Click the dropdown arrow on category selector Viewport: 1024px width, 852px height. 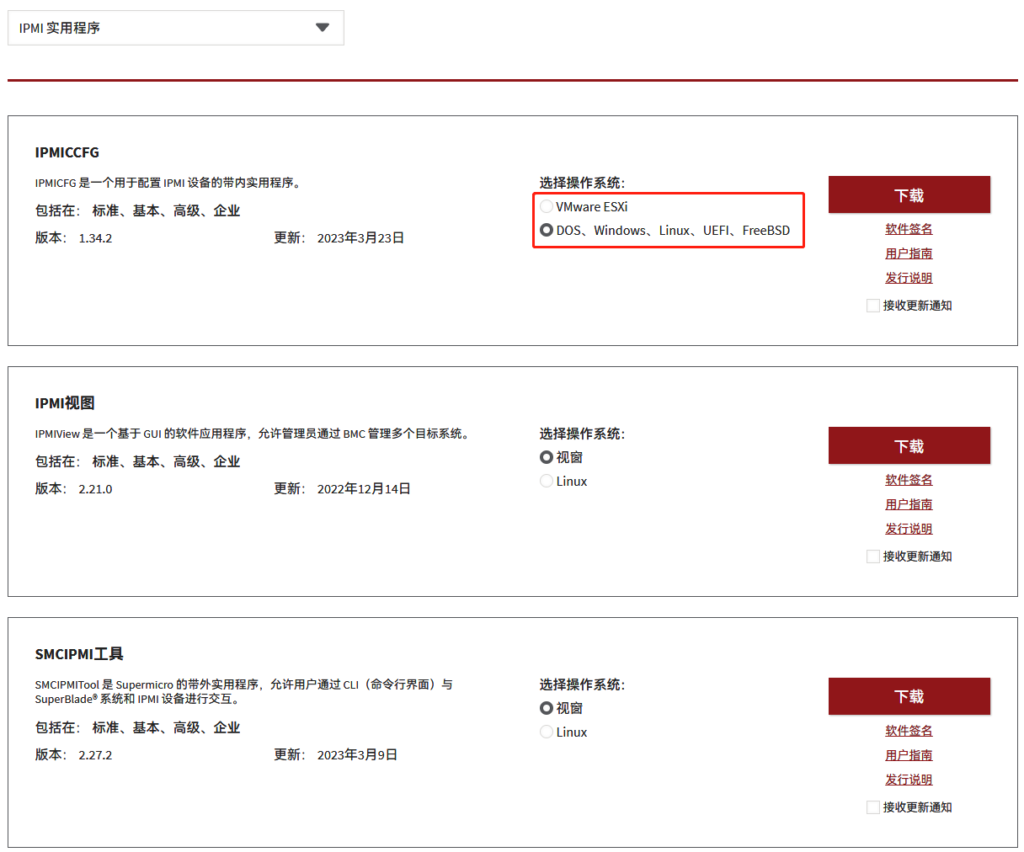tap(322, 27)
